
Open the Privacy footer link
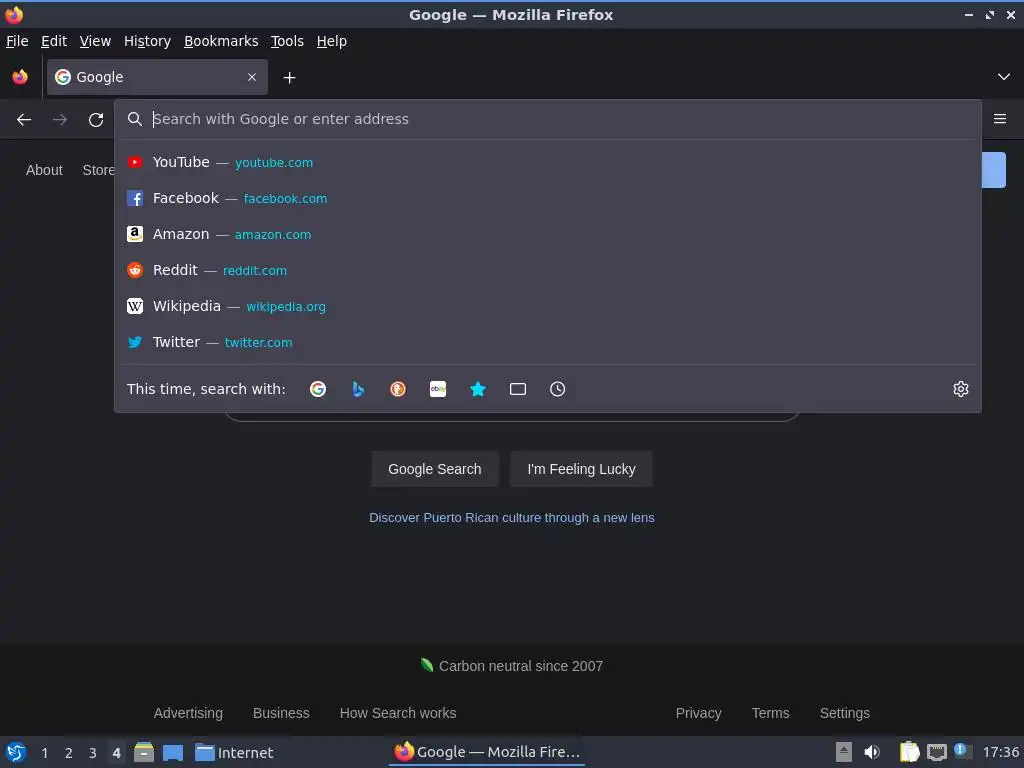point(698,713)
